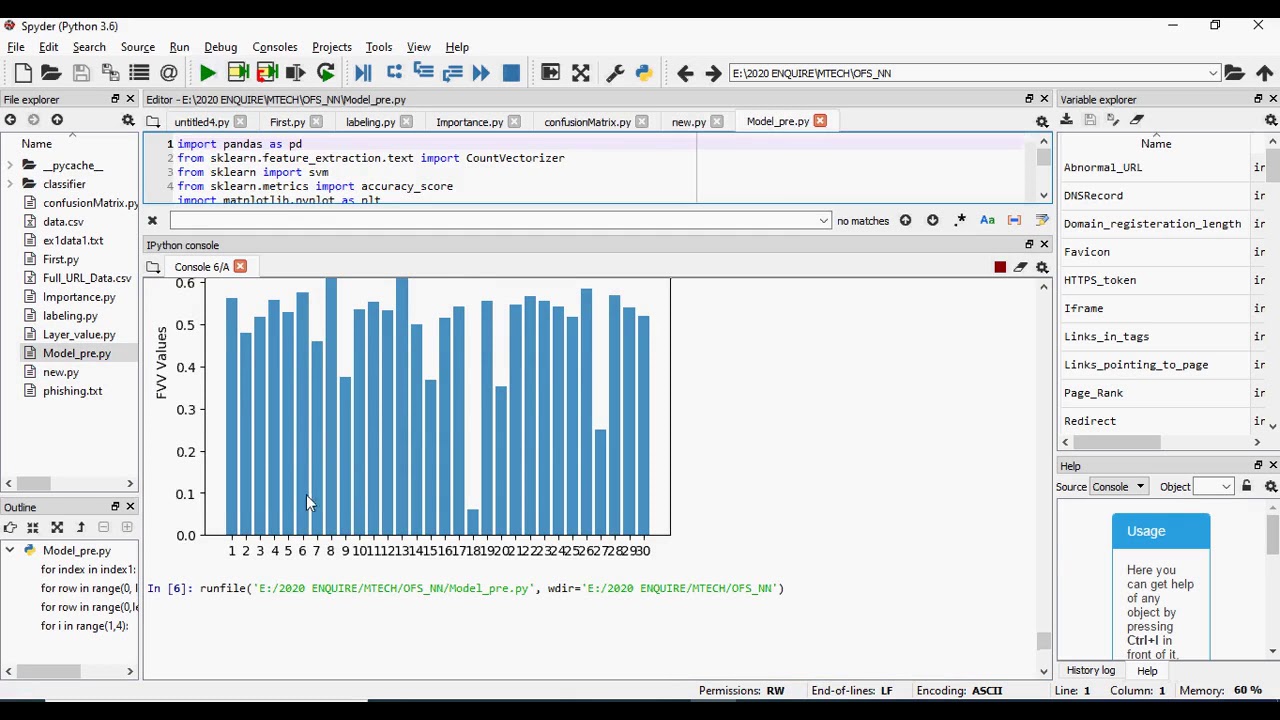Find the previous match in the search bar

905,220
